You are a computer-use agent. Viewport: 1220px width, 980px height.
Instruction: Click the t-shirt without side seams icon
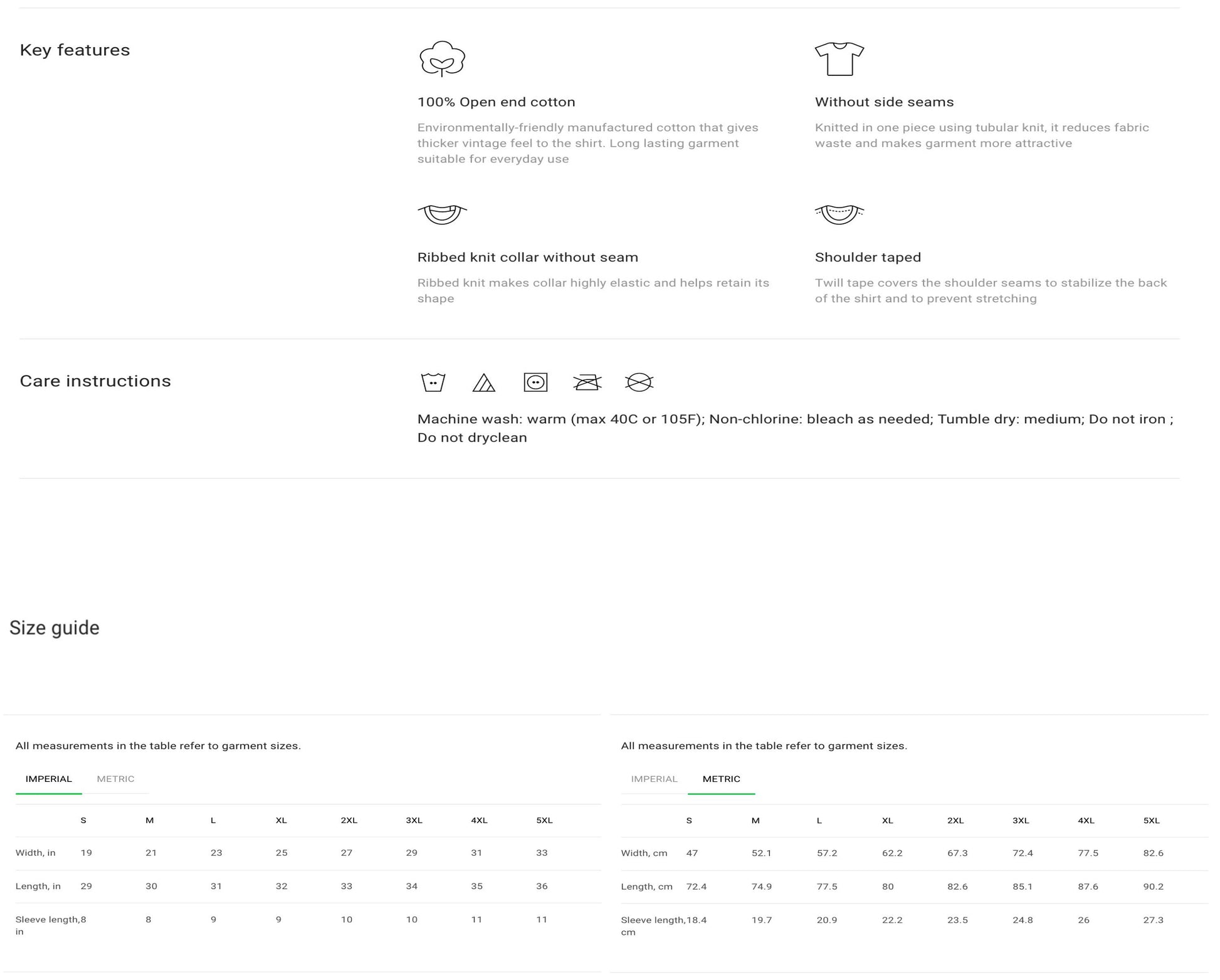pyautogui.click(x=839, y=59)
